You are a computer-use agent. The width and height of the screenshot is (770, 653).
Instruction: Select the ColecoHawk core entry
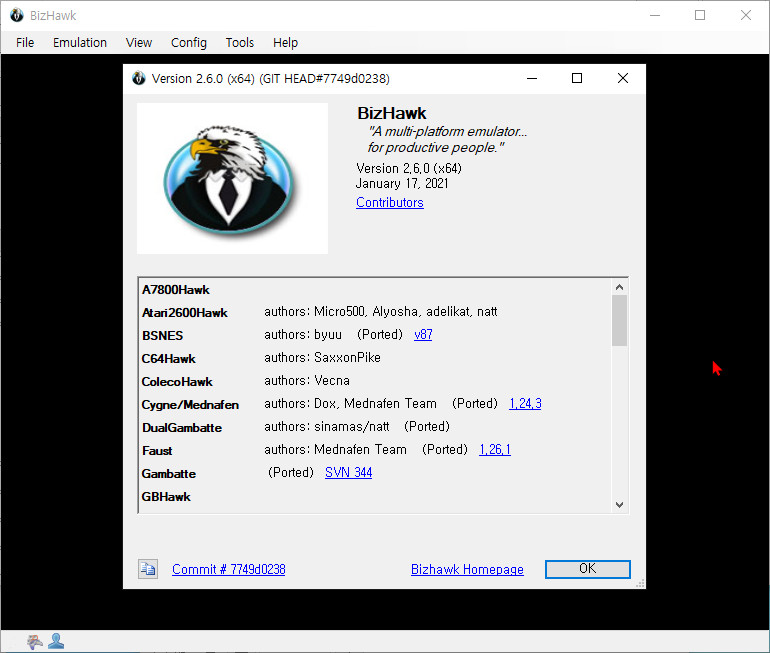[177, 382]
